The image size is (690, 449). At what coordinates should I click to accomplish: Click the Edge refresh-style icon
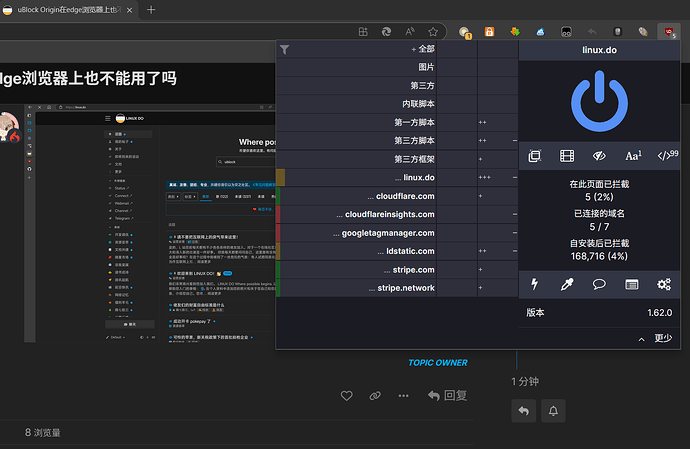coord(386,32)
